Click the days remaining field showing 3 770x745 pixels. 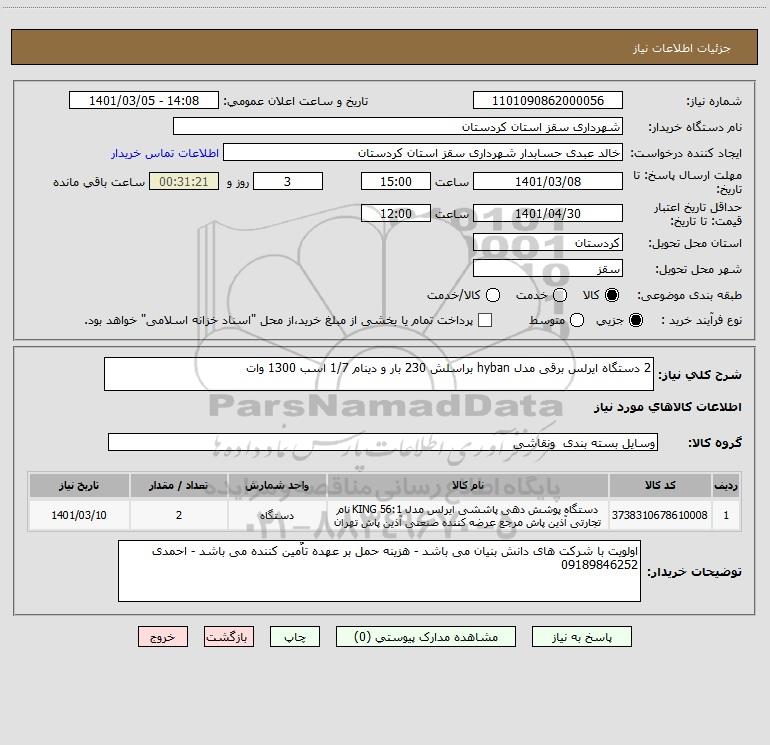[288, 182]
